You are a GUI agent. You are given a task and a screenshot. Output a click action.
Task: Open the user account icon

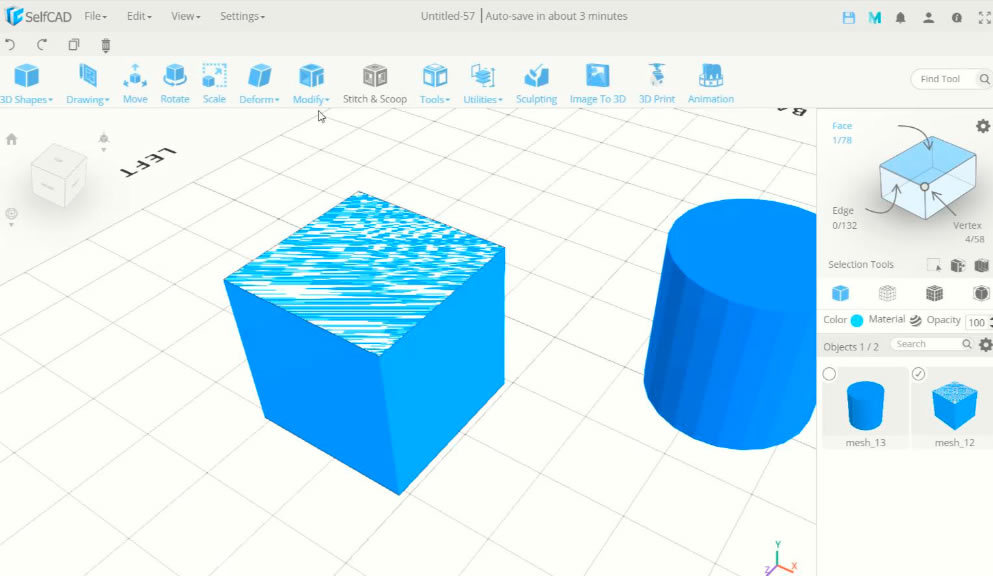[x=928, y=18]
